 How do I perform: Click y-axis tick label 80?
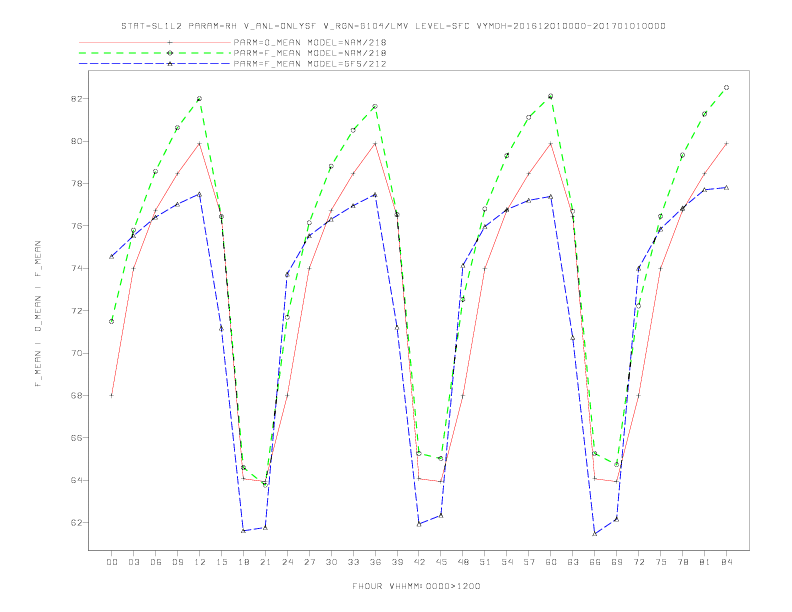coord(77,141)
